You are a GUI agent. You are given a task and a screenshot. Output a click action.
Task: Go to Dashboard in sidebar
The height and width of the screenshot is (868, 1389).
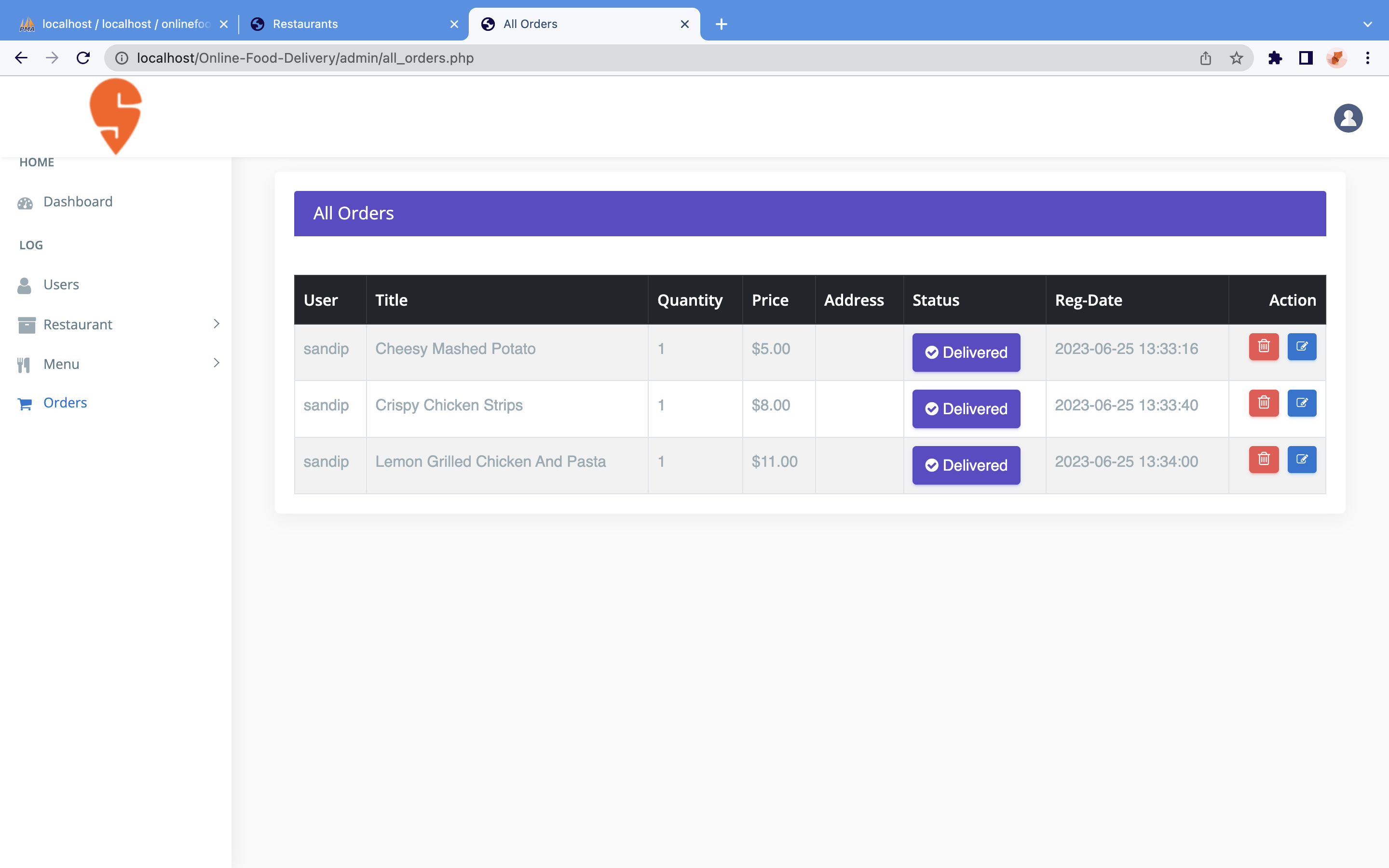78,202
